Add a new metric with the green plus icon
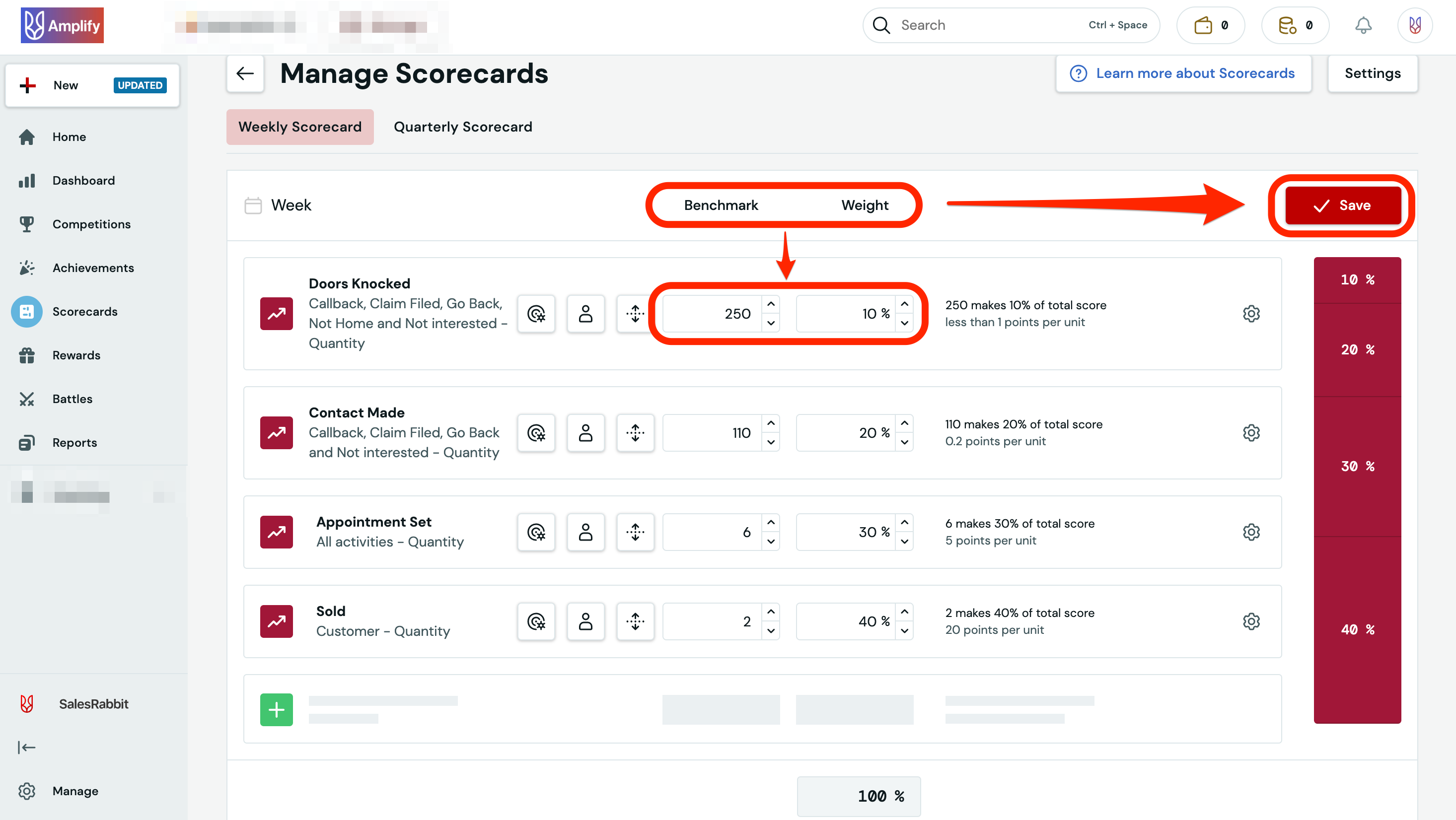 coord(277,709)
